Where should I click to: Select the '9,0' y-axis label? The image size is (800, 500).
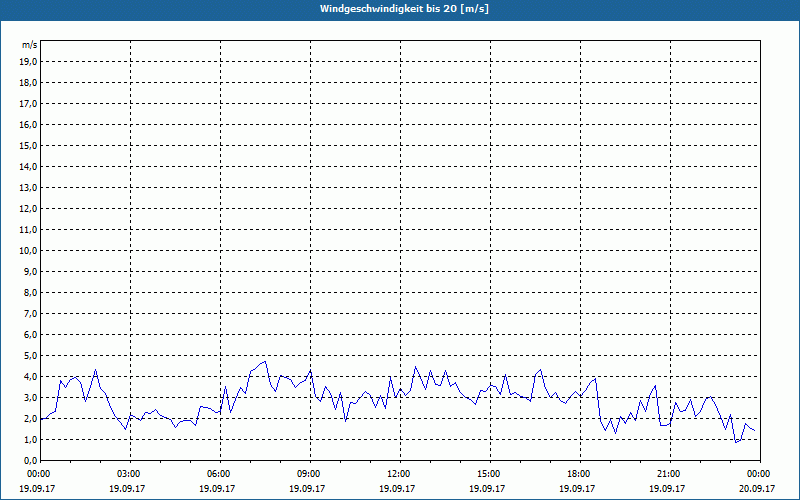pos(30,271)
